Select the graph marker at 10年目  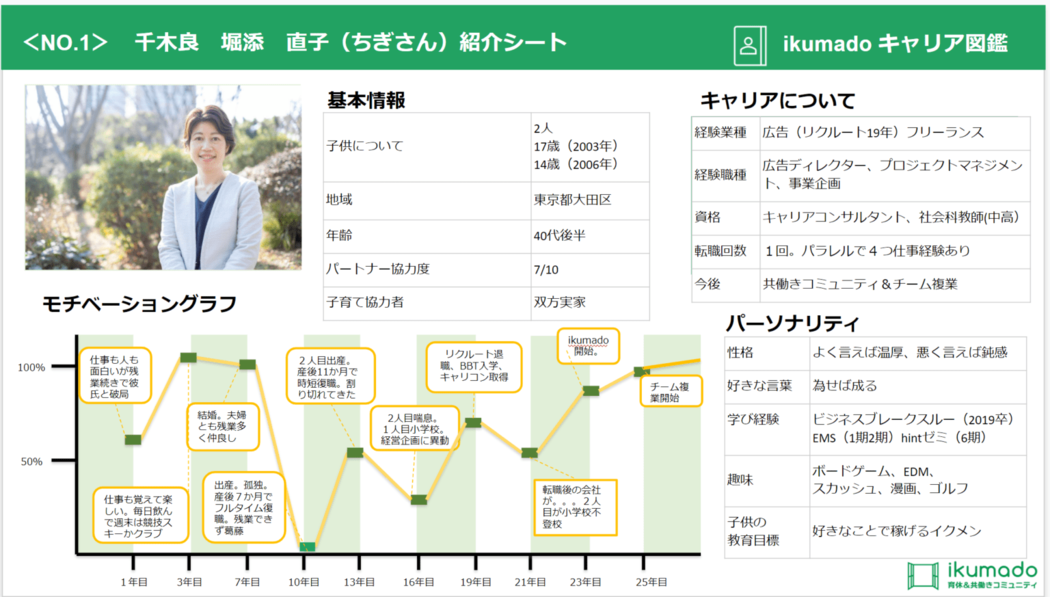pos(307,547)
